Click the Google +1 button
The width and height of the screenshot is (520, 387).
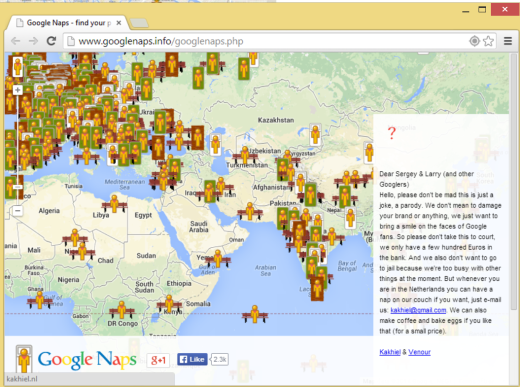(158, 360)
